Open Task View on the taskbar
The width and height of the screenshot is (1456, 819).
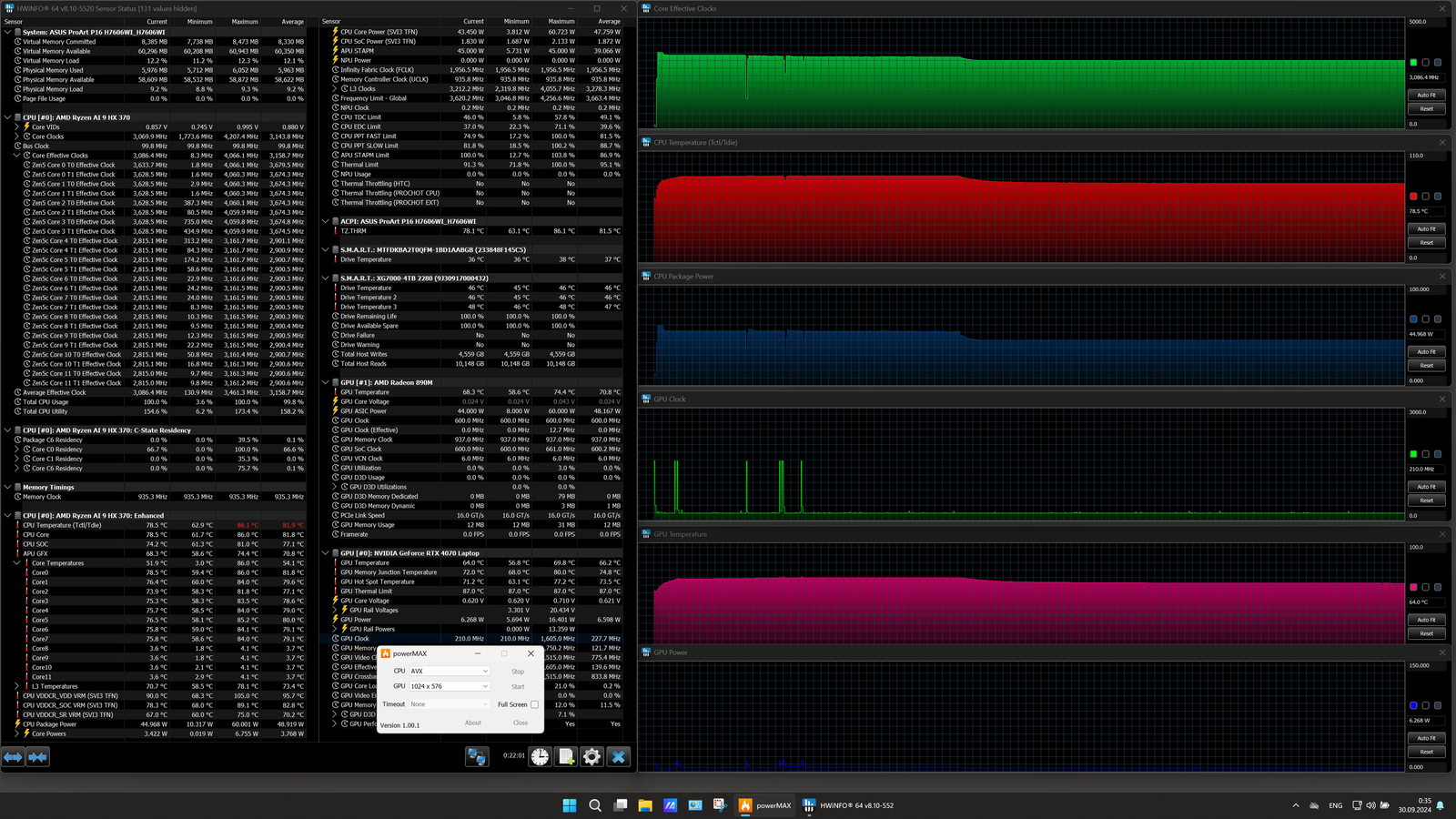621,805
